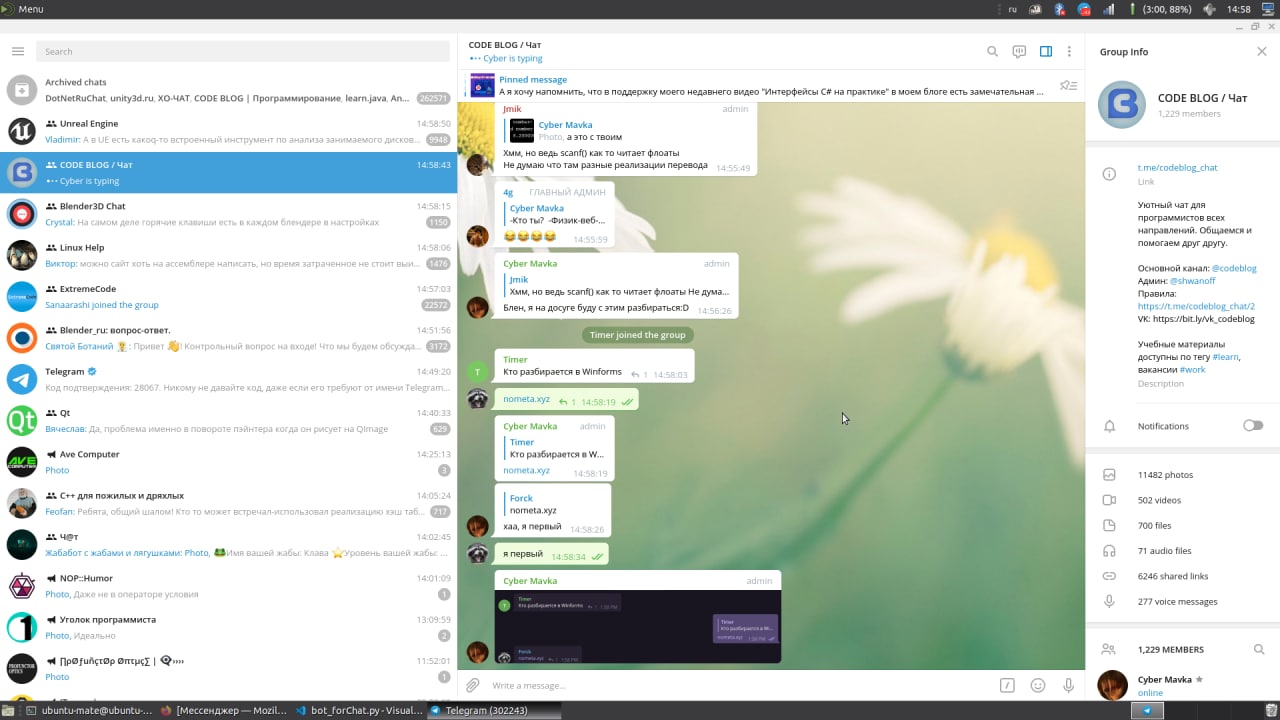Open the Blender3D Chat
This screenshot has height=720, width=1280.
pos(228,214)
